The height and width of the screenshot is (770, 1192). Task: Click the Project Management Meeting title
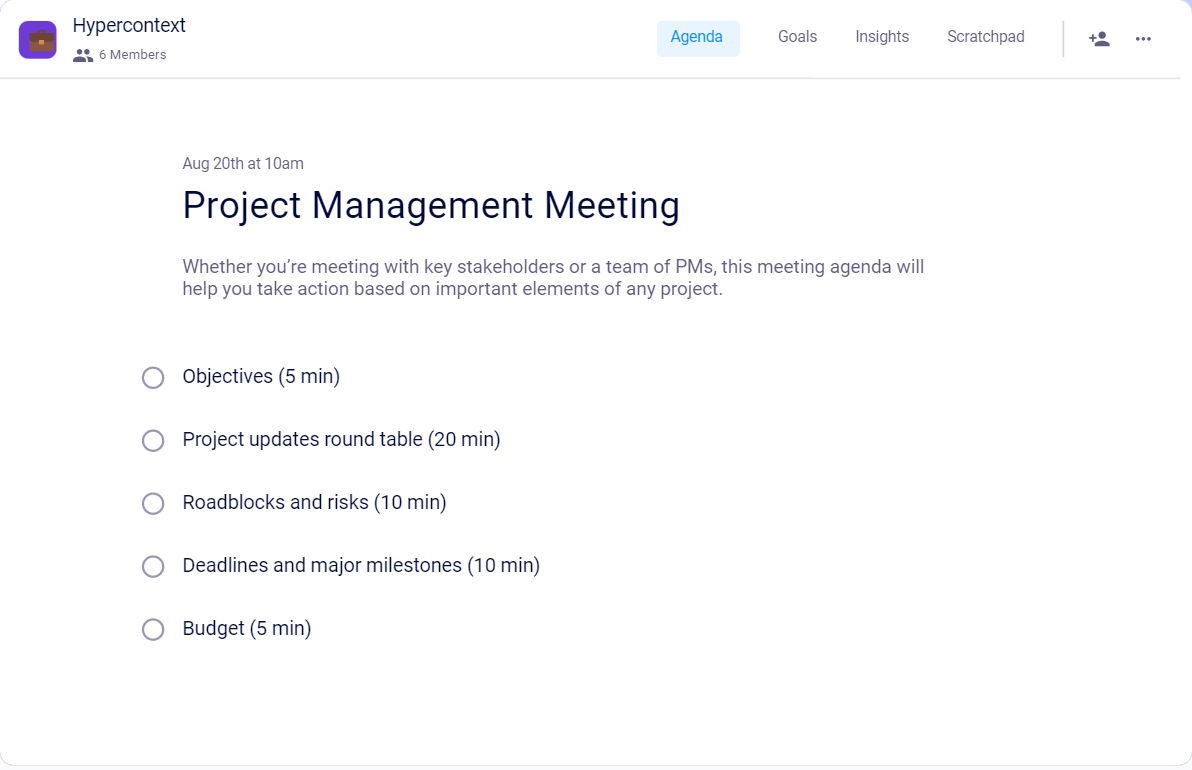click(430, 205)
